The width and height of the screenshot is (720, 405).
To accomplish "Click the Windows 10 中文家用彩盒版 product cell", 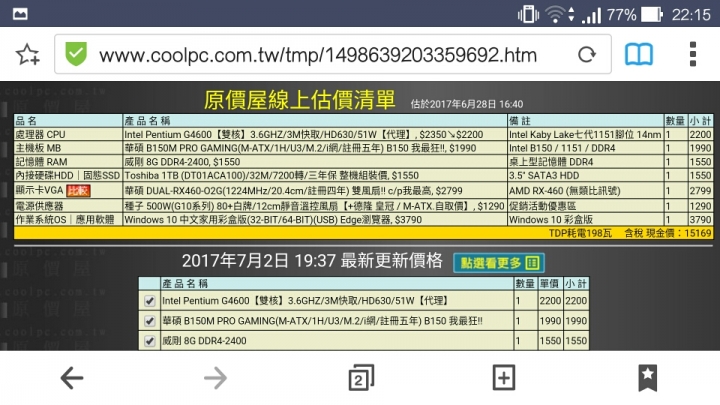I will point(315,219).
